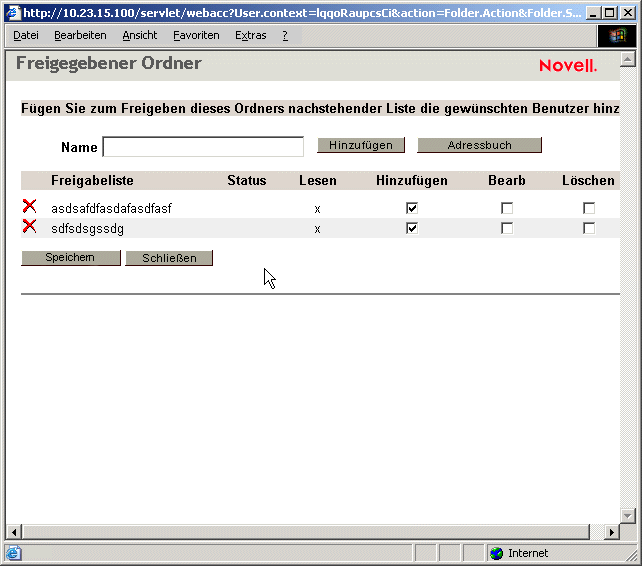Screen dimensions: 642x566
Task: Open the Datei menu
Action: coord(26,36)
